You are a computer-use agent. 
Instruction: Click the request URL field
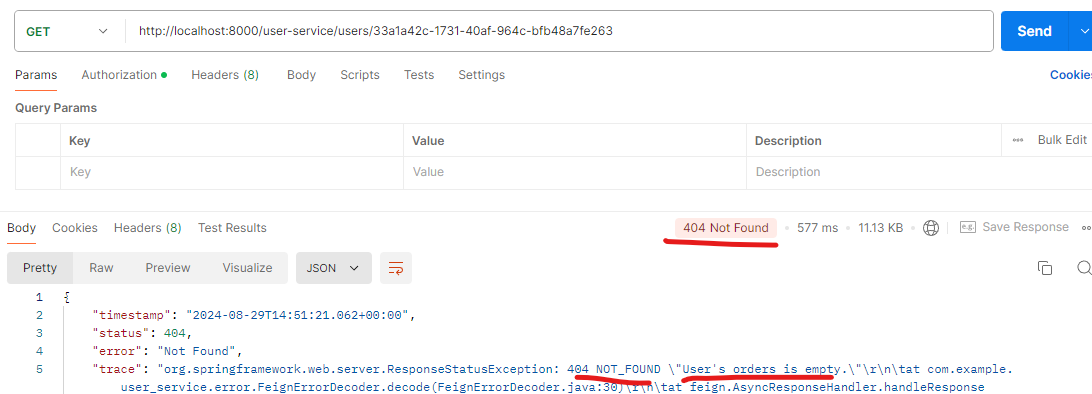[x=559, y=31]
